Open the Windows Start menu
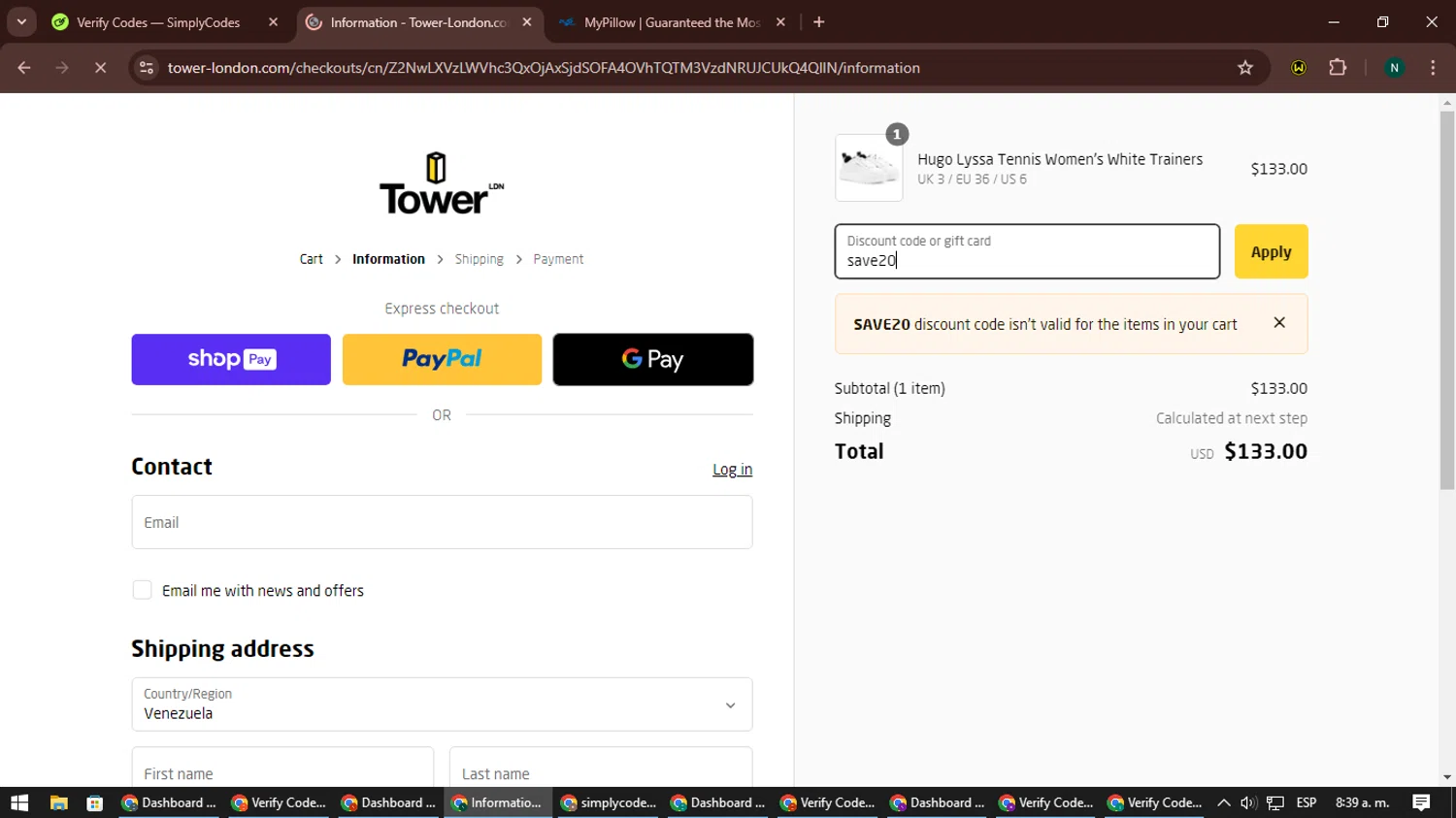This screenshot has width=1456, height=818. (x=19, y=802)
